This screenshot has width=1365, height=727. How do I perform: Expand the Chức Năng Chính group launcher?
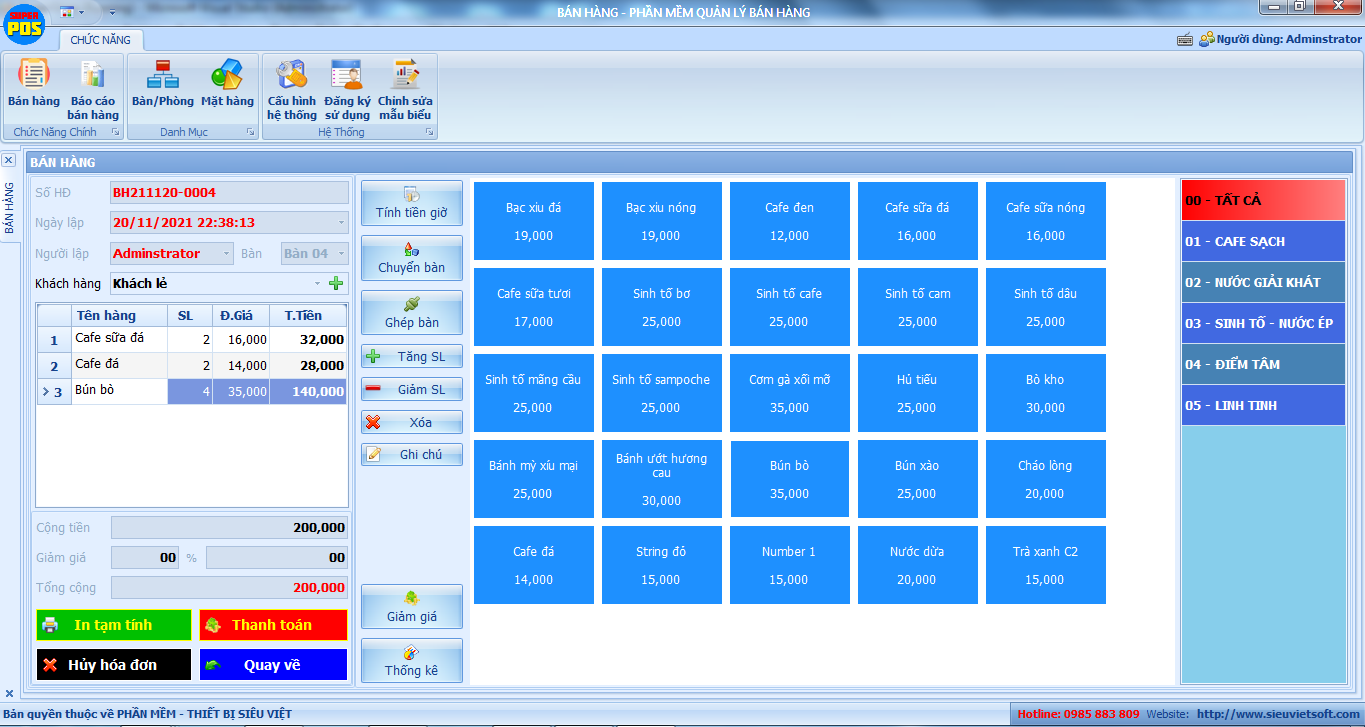(x=115, y=132)
